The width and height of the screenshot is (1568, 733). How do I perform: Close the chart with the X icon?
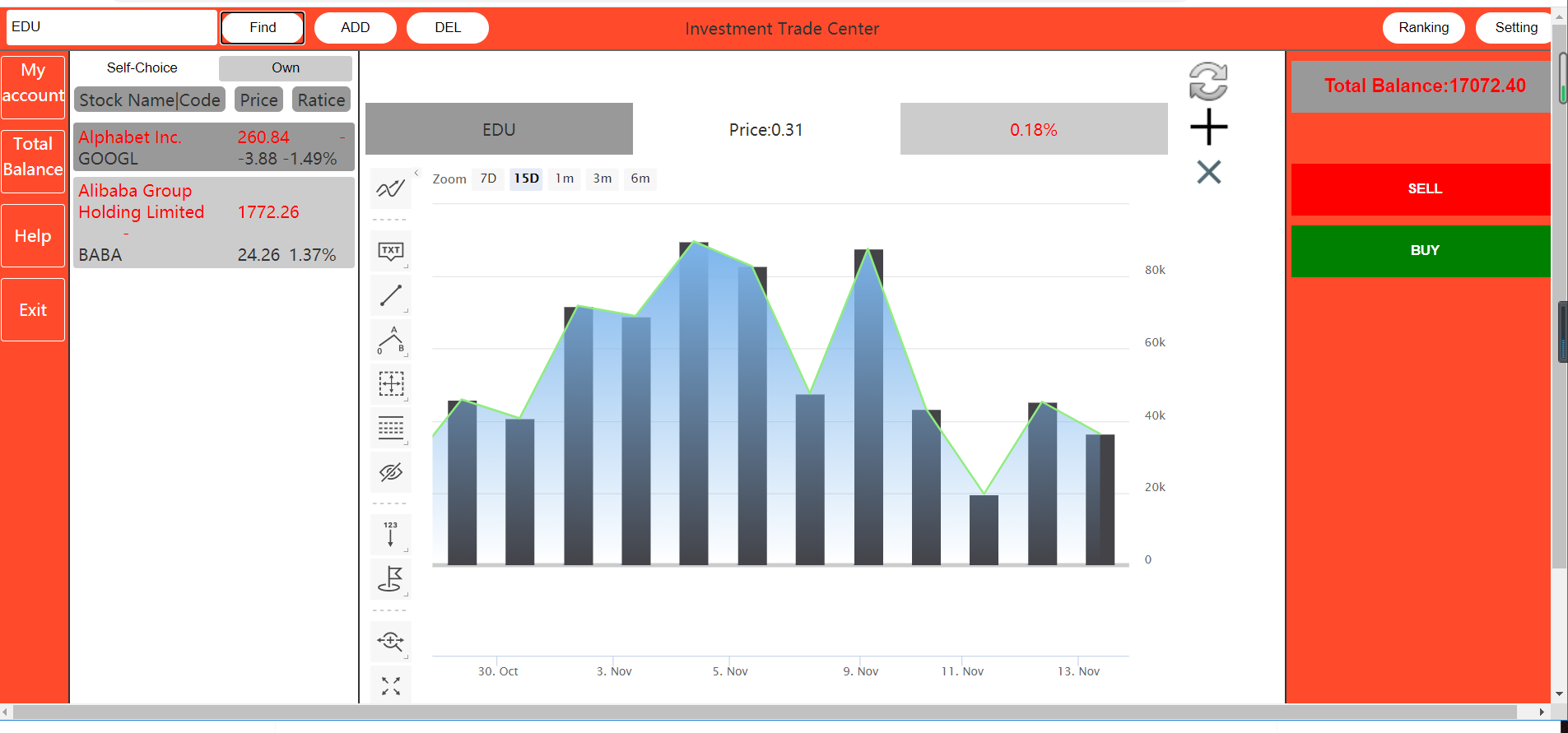coord(1208,172)
